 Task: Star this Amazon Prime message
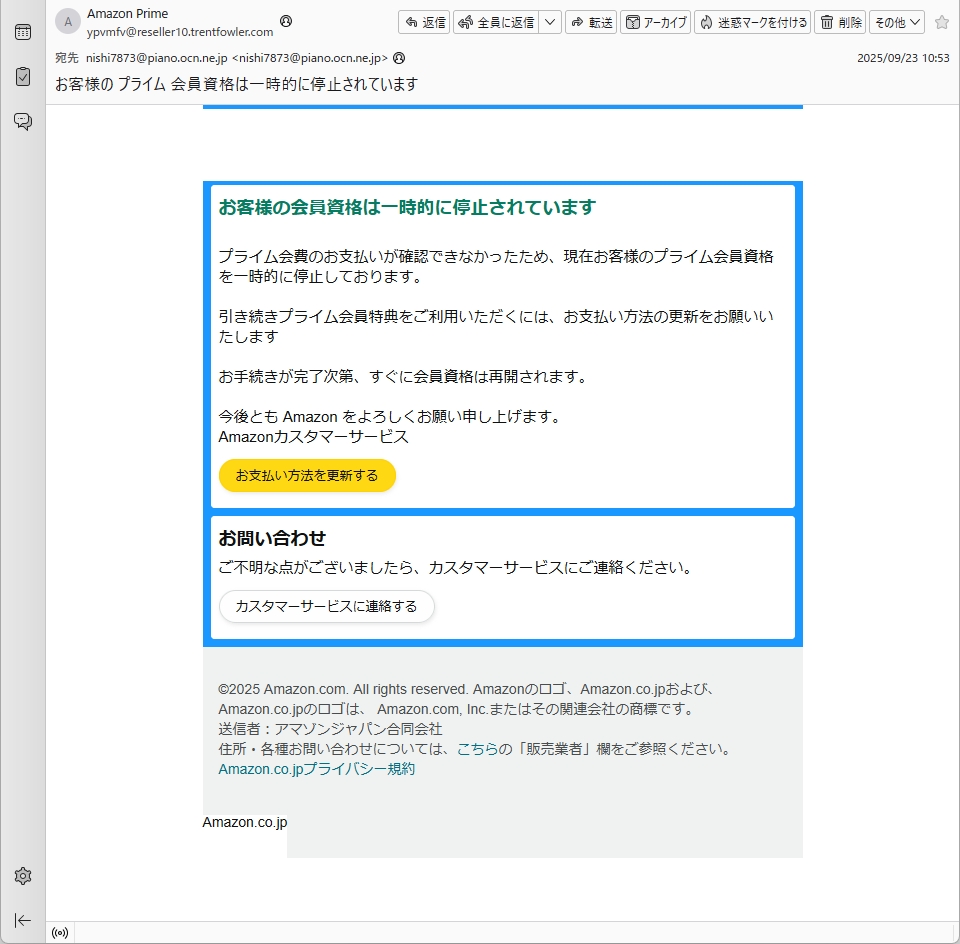click(x=941, y=22)
